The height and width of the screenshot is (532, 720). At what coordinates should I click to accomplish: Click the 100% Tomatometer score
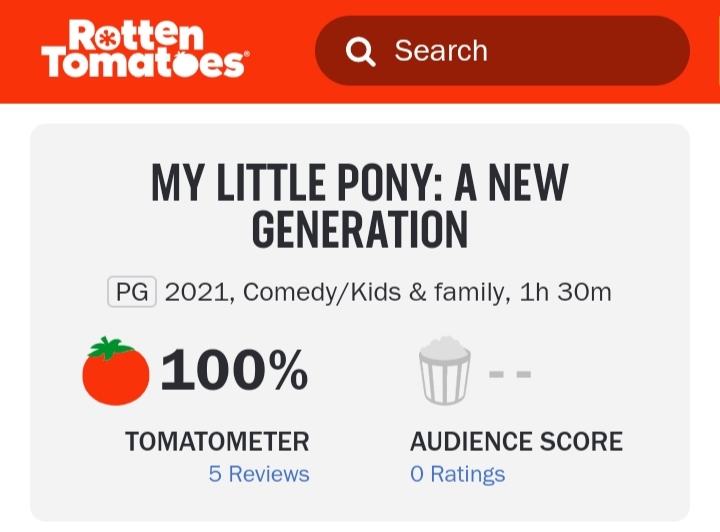(x=234, y=371)
